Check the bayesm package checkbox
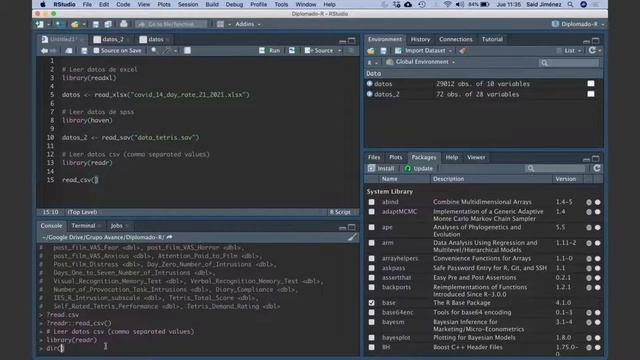This screenshot has height=360, width=640. 371,322
